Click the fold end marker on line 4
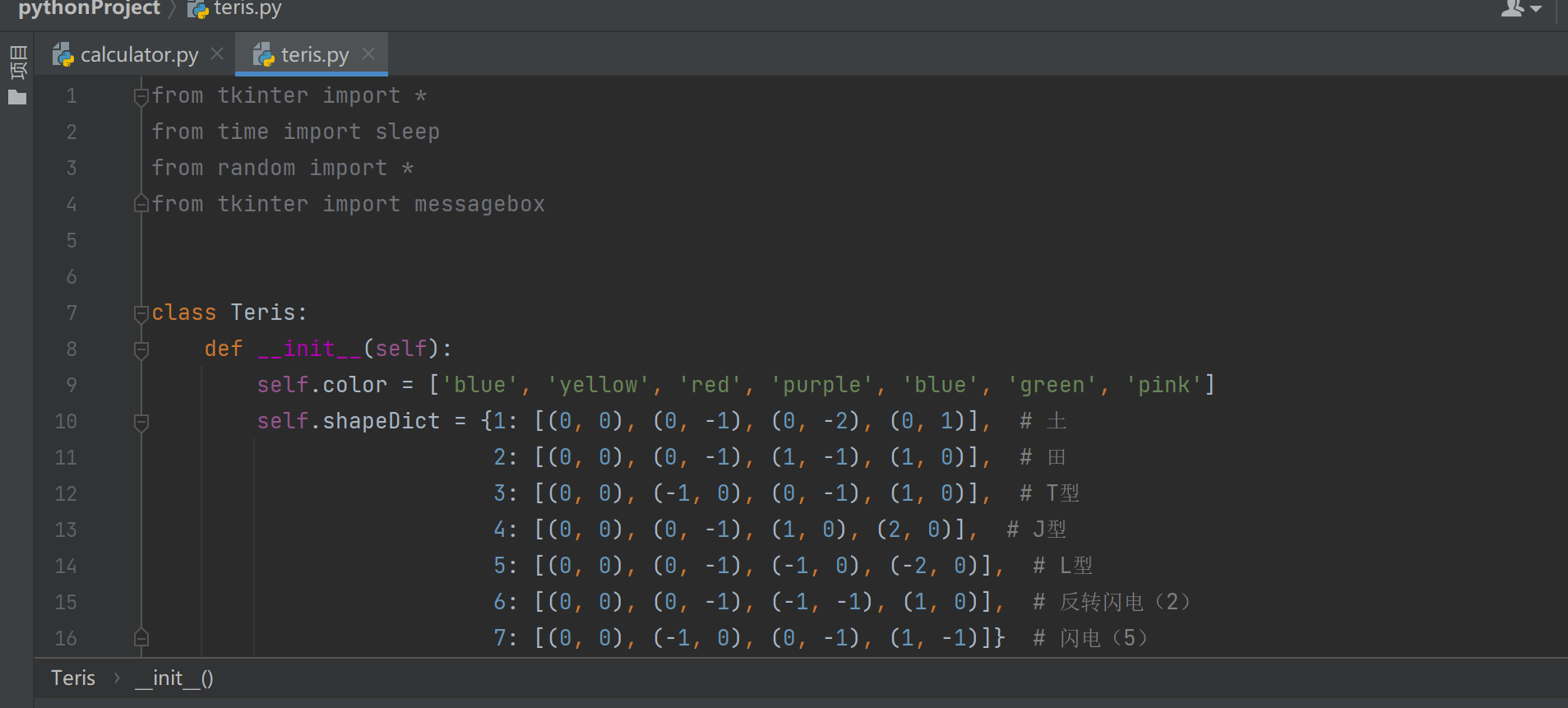This screenshot has height=708, width=1568. [x=141, y=203]
